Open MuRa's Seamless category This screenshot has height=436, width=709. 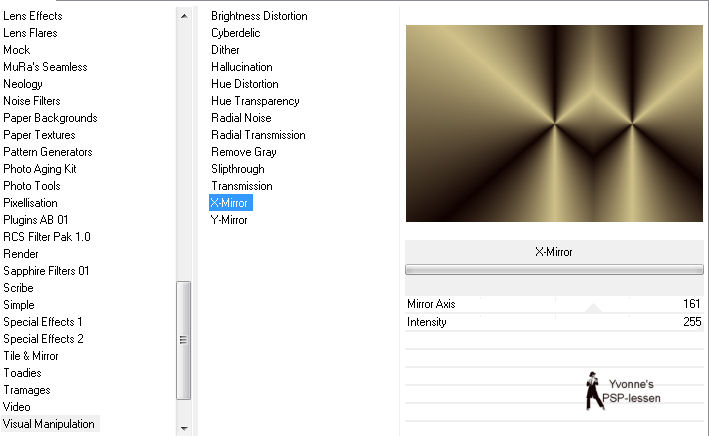pos(45,67)
